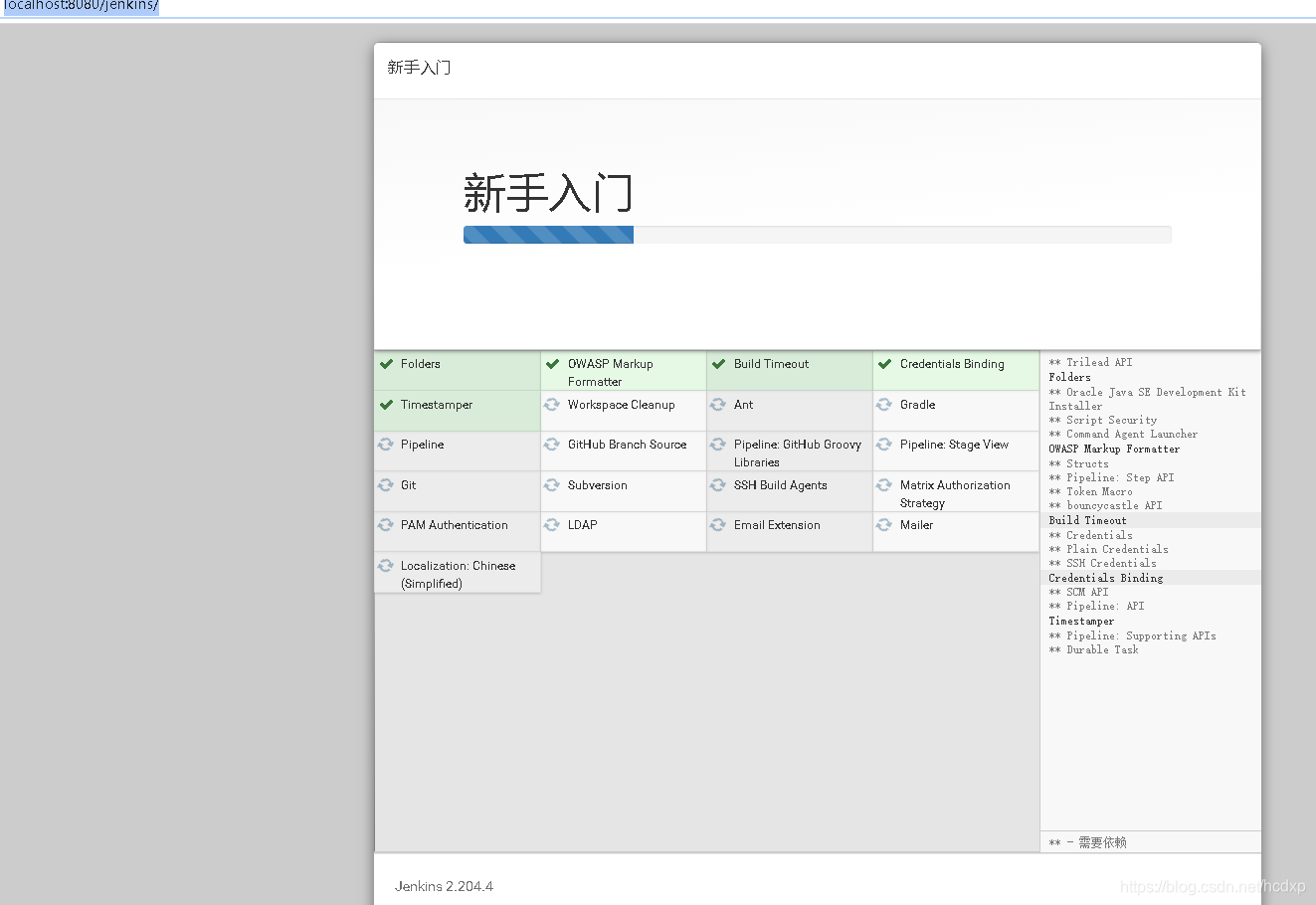
Task: Click the pending sync icon next to Gradle
Action: [884, 405]
